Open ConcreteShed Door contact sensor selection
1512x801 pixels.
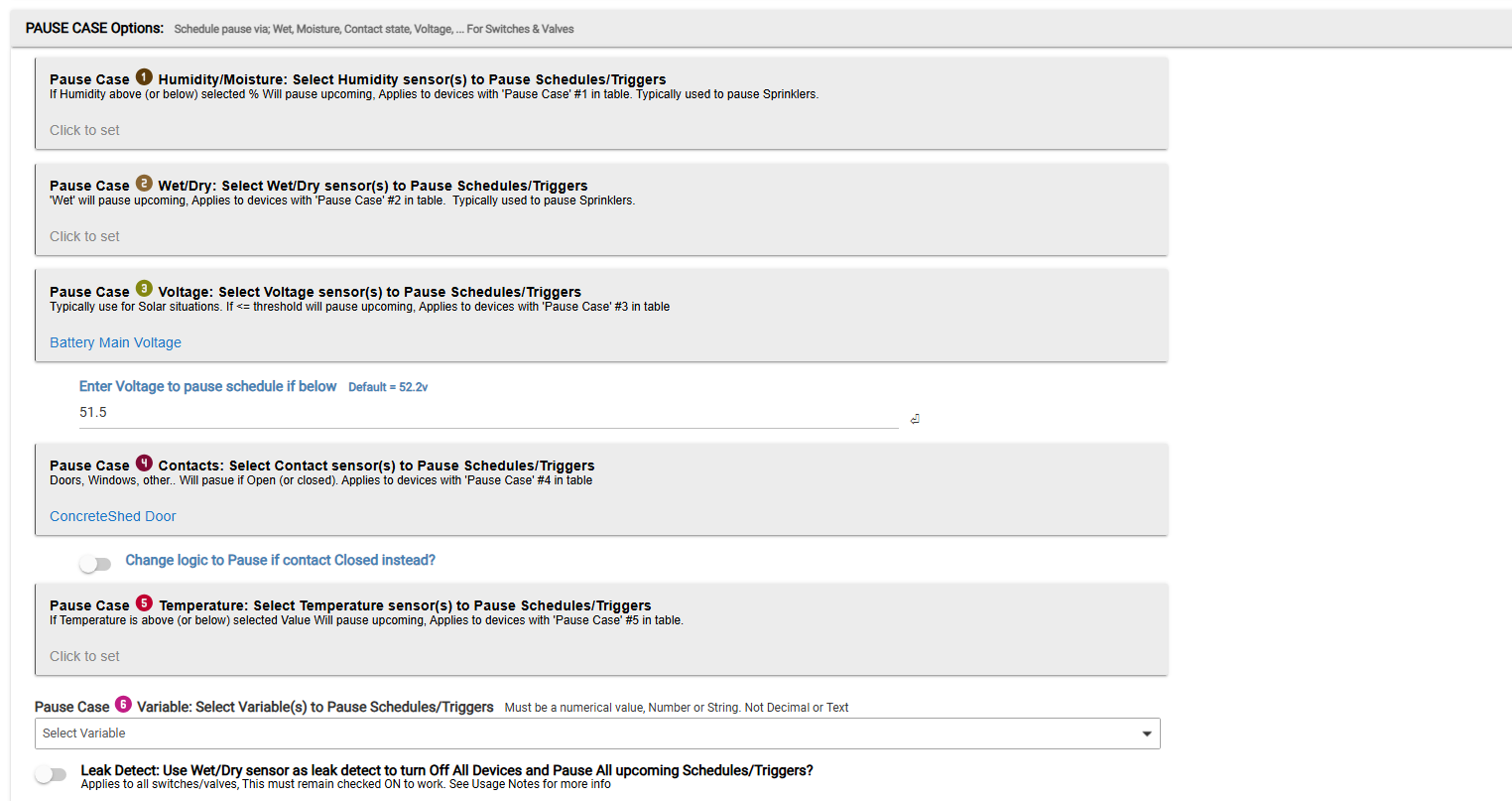pos(112,516)
